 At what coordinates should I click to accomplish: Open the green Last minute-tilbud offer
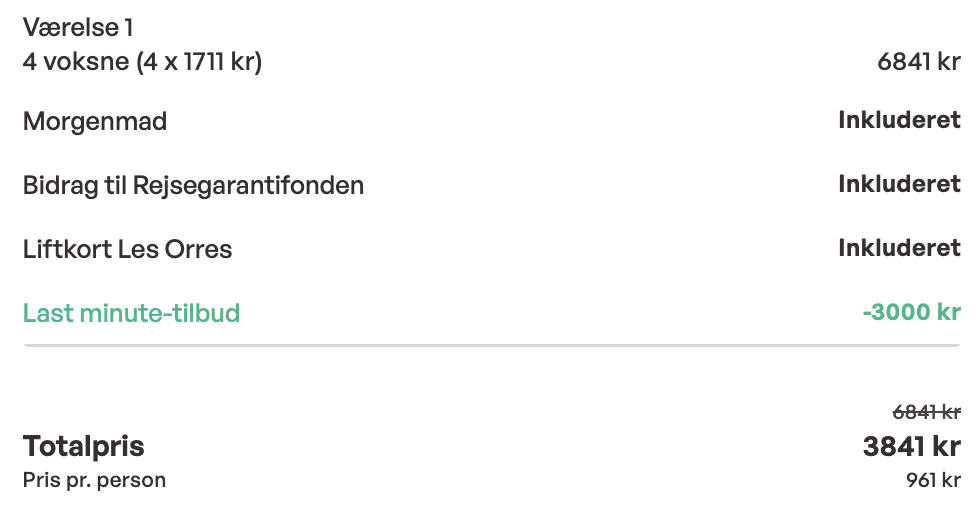(x=131, y=313)
